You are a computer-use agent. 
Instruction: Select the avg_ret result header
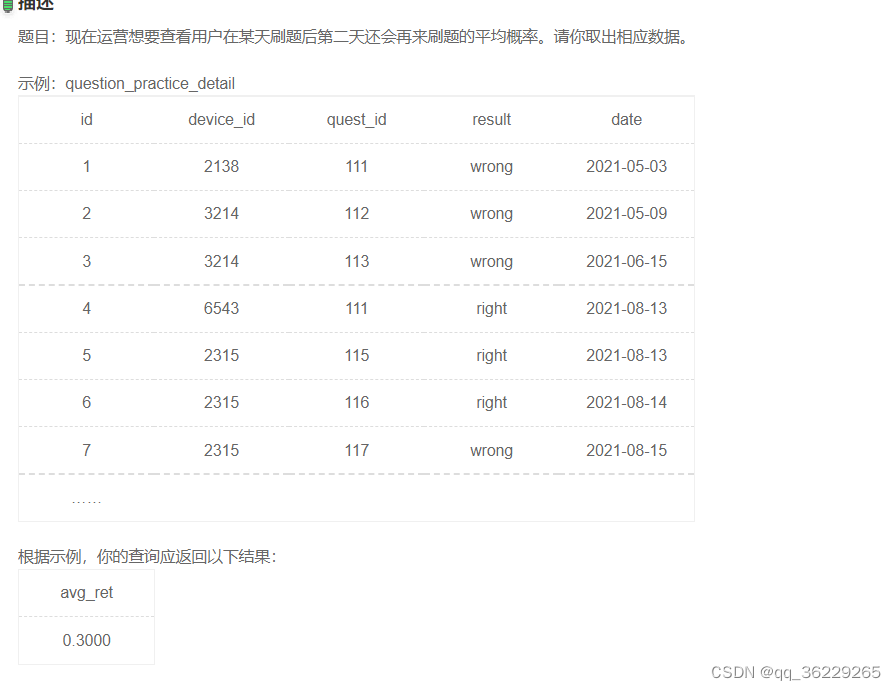[x=86, y=592]
